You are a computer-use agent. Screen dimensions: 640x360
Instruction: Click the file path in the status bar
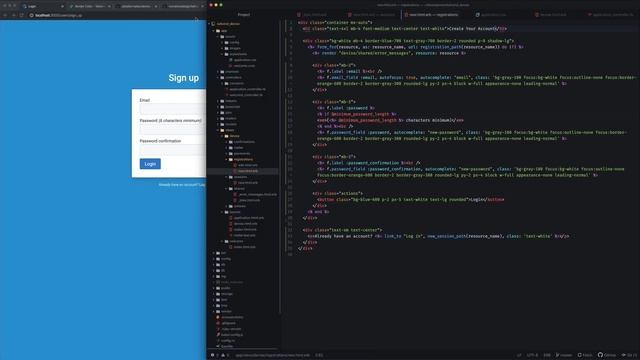272,355
